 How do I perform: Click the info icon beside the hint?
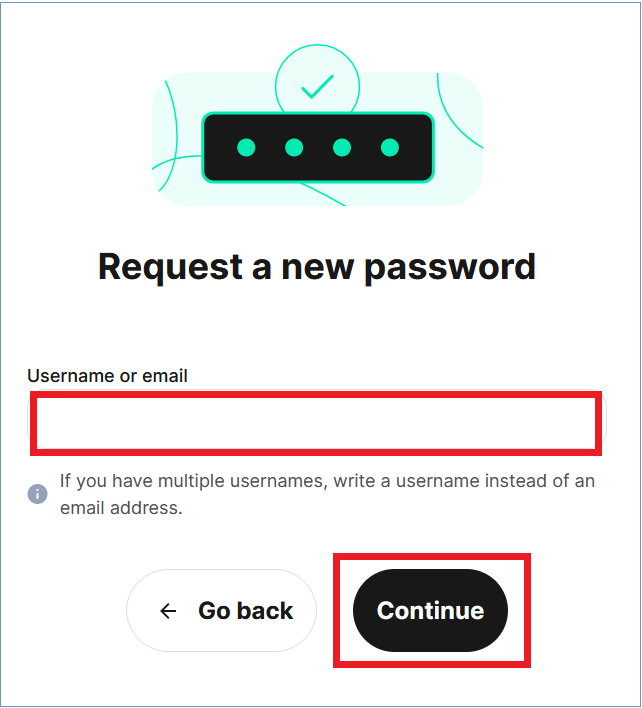(x=37, y=494)
